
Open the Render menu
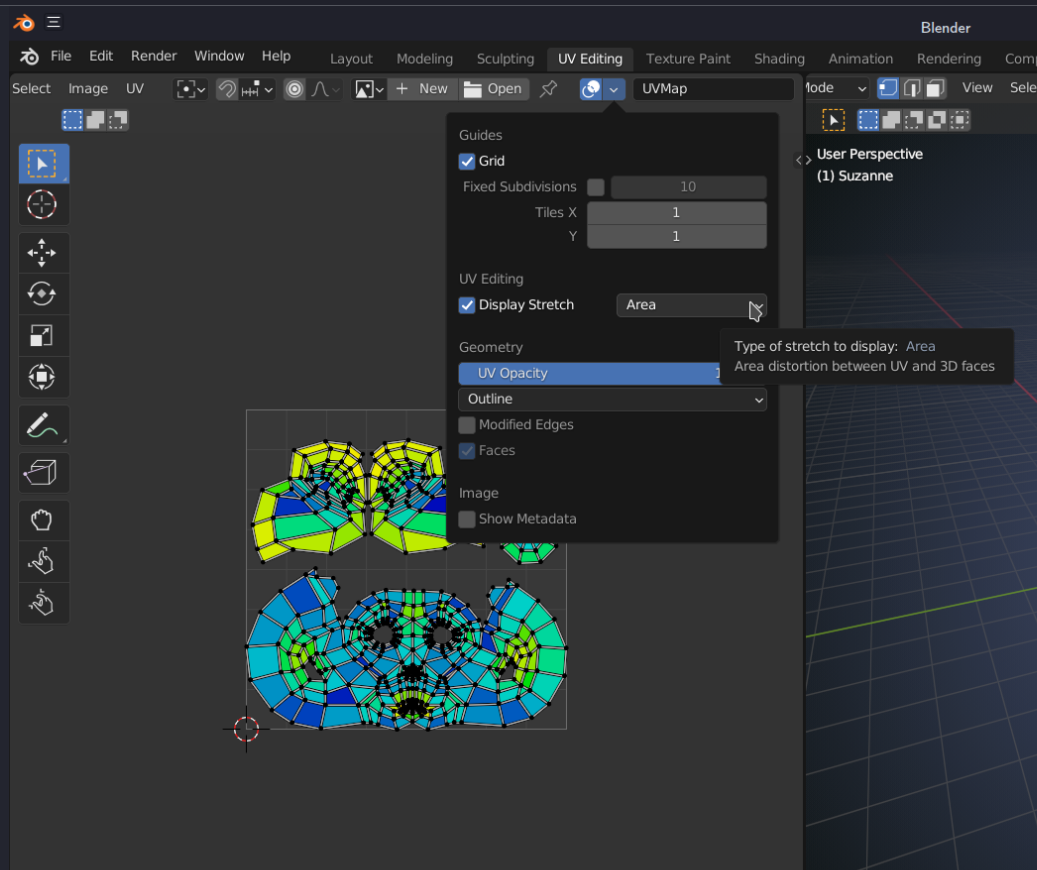[x=153, y=56]
